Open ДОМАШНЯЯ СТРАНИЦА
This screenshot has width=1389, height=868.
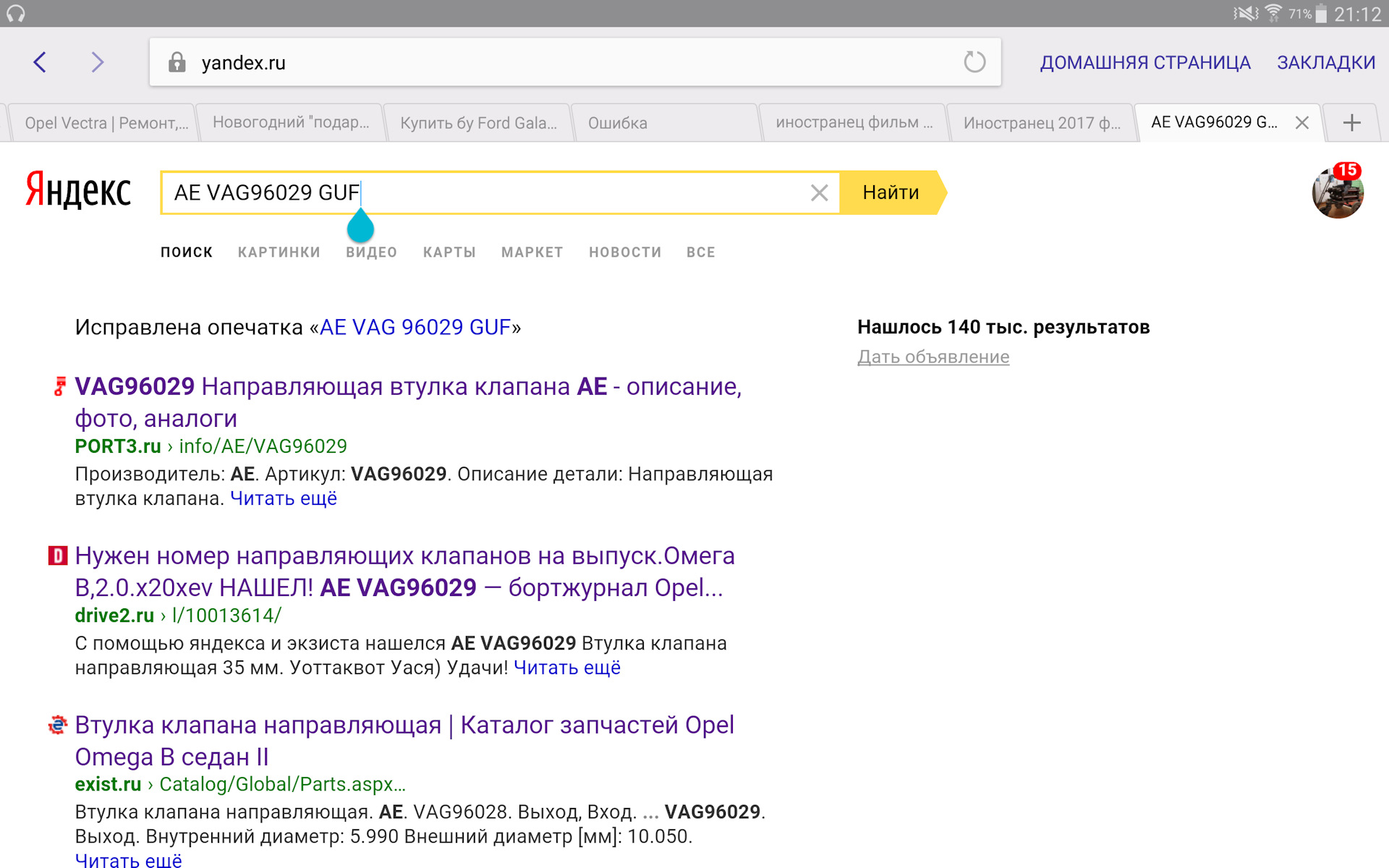pyautogui.click(x=1145, y=63)
